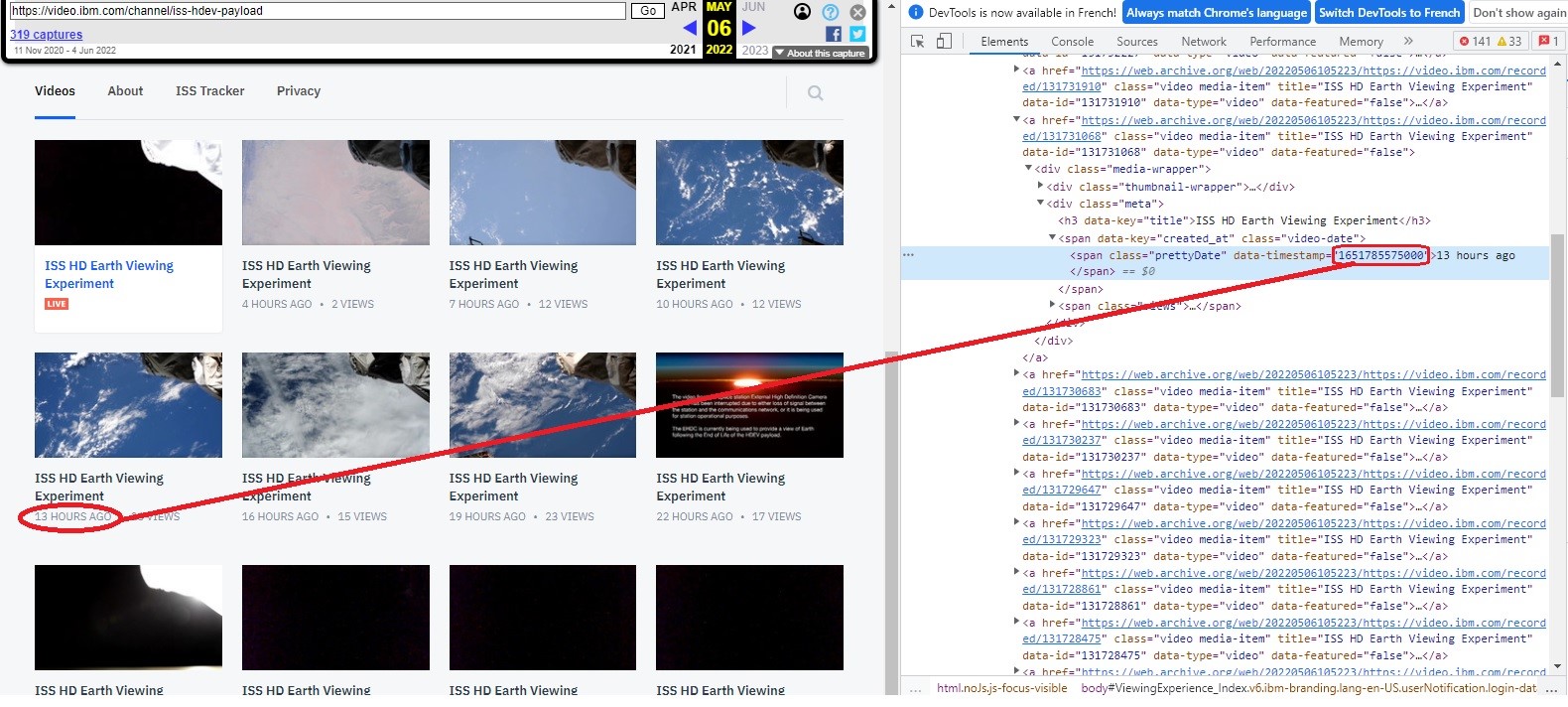Viewport: 1568px width, 707px height.
Task: Collapse the media-wrapper div node
Action: pos(1029,169)
